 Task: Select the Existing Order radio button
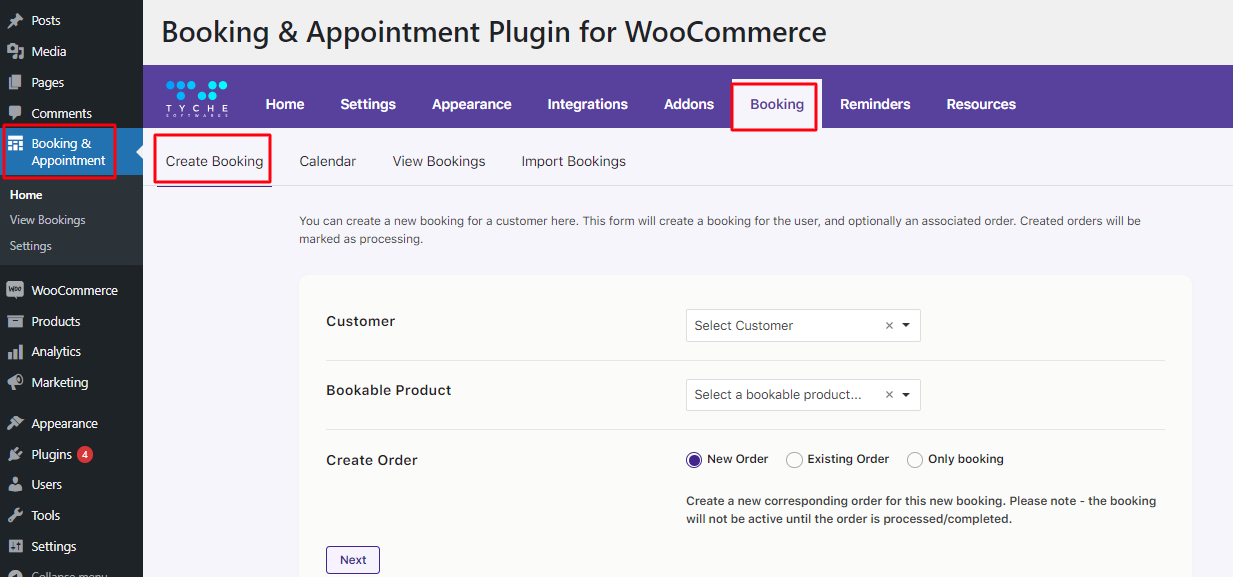[x=794, y=460]
